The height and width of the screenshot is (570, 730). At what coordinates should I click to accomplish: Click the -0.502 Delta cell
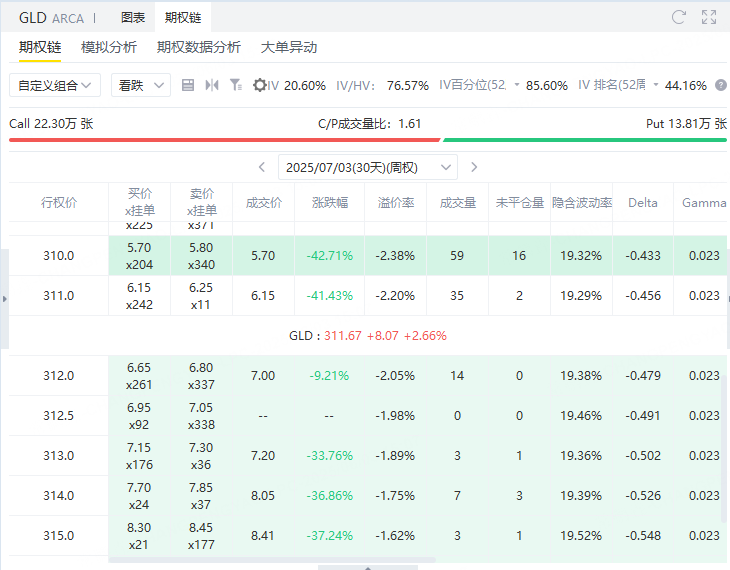coord(643,456)
